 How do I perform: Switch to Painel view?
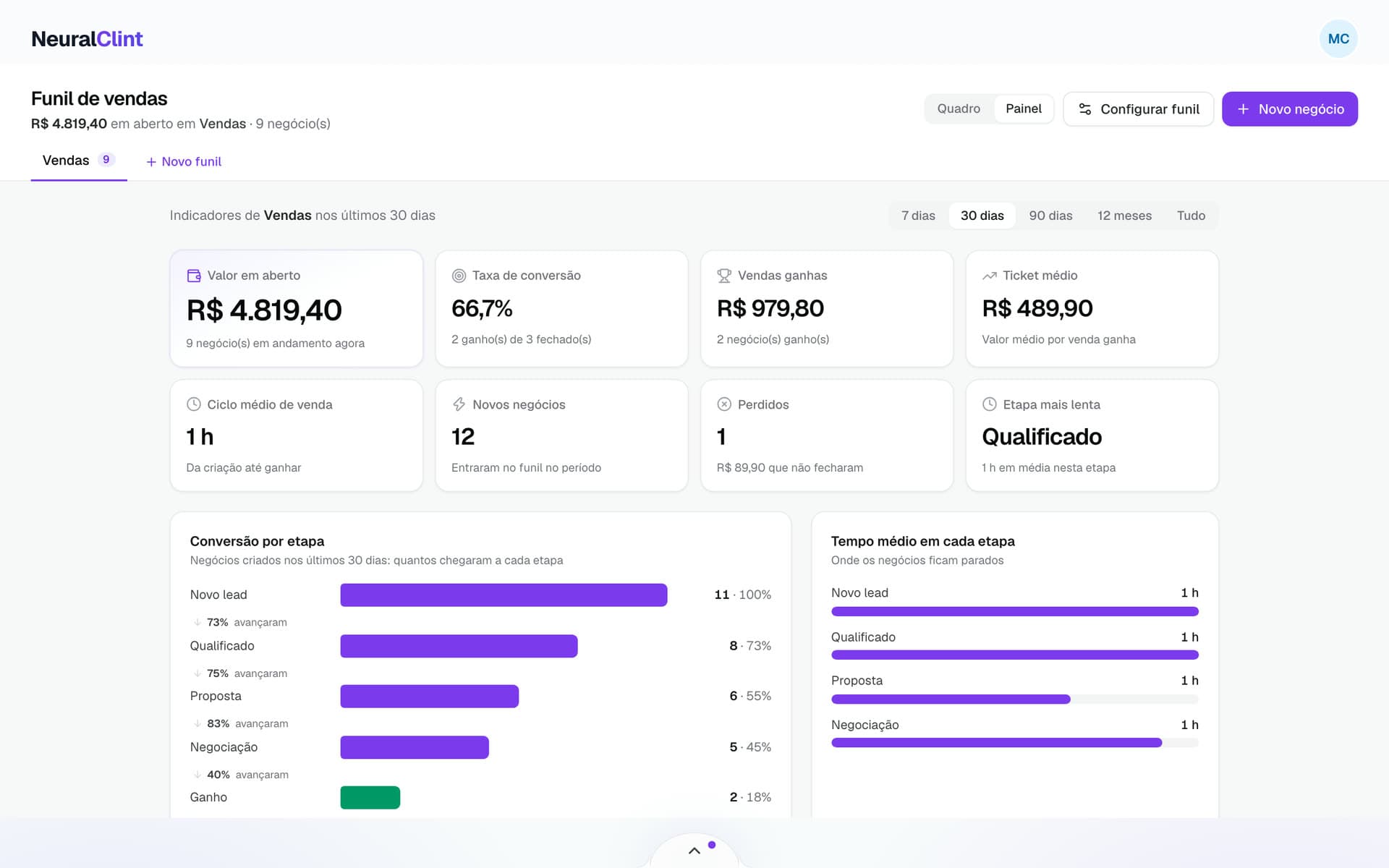(1024, 109)
